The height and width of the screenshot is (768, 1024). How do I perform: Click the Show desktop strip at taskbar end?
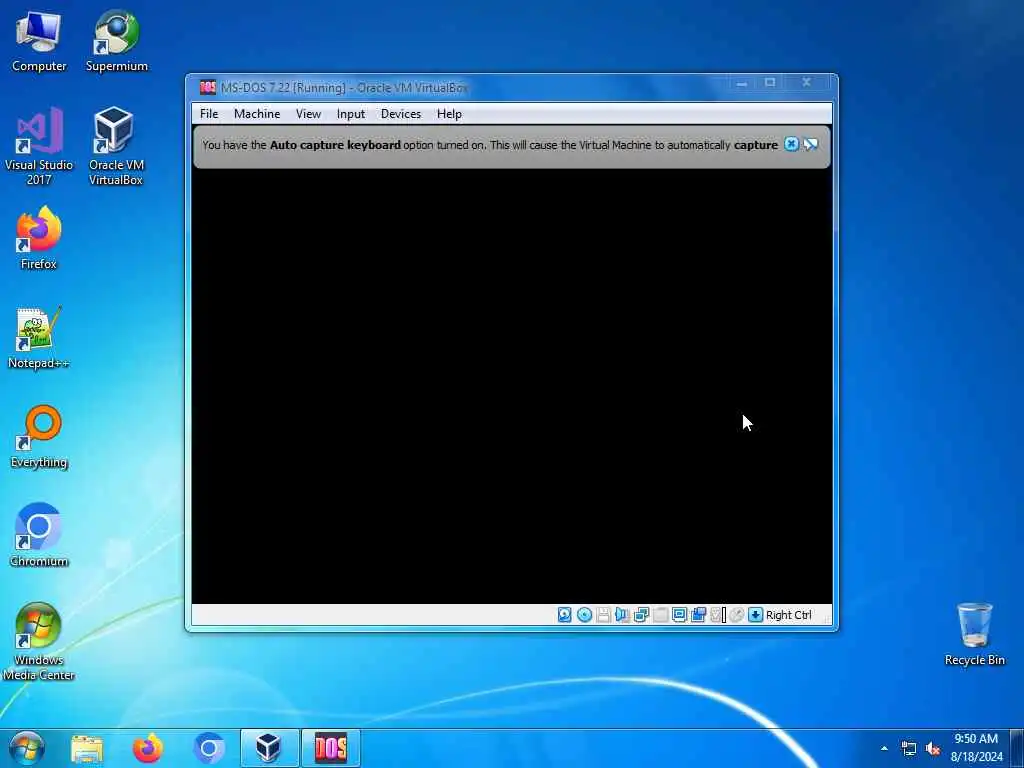point(1017,748)
